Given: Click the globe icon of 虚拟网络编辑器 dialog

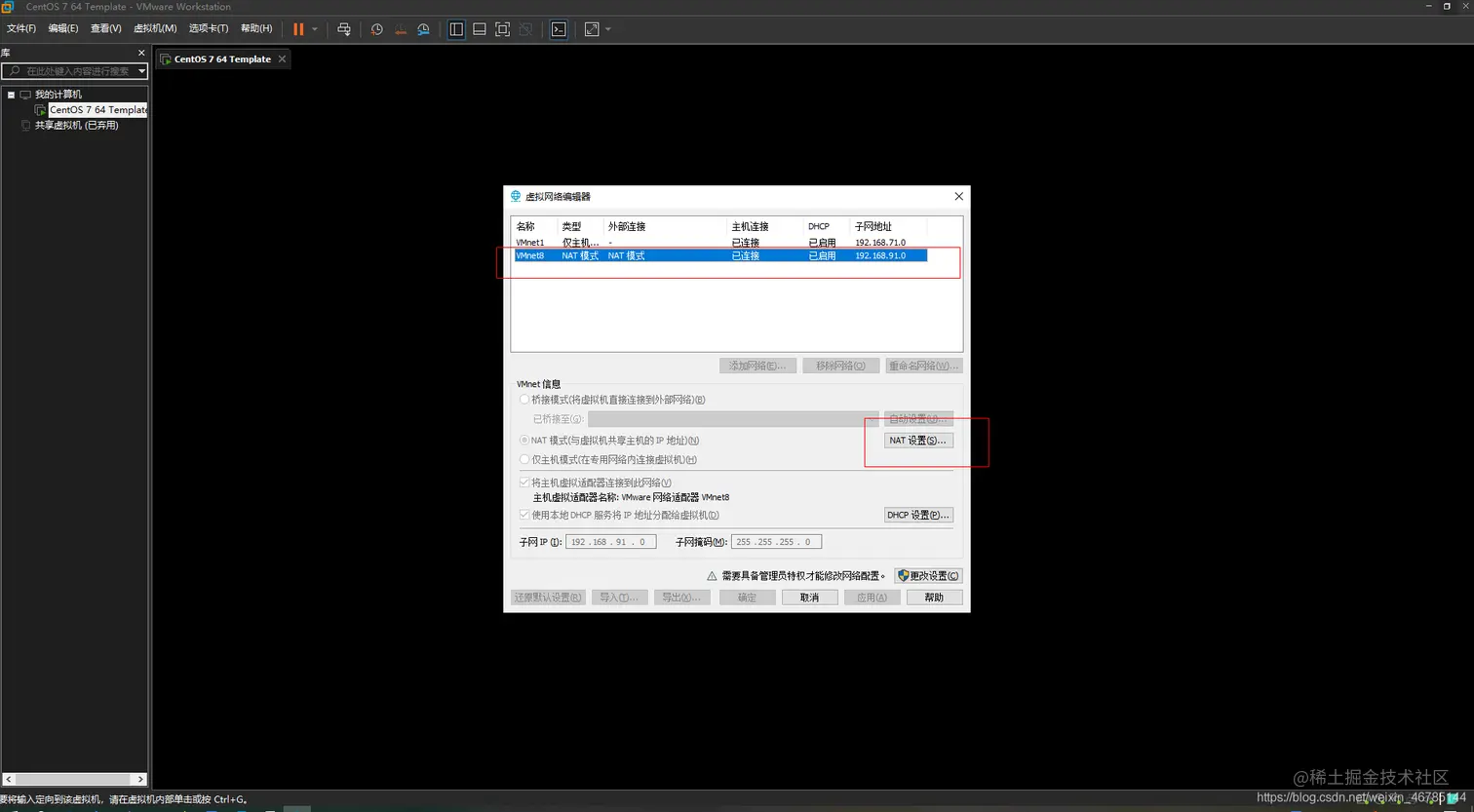Looking at the screenshot, I should pyautogui.click(x=516, y=196).
